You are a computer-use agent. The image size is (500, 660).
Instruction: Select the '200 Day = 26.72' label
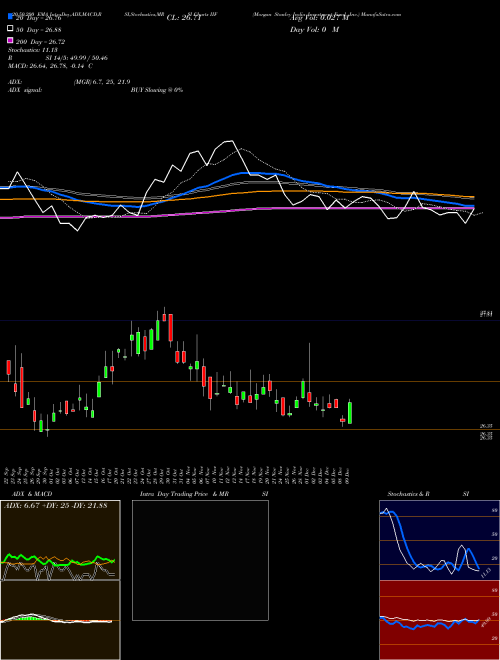pyautogui.click(x=40, y=42)
